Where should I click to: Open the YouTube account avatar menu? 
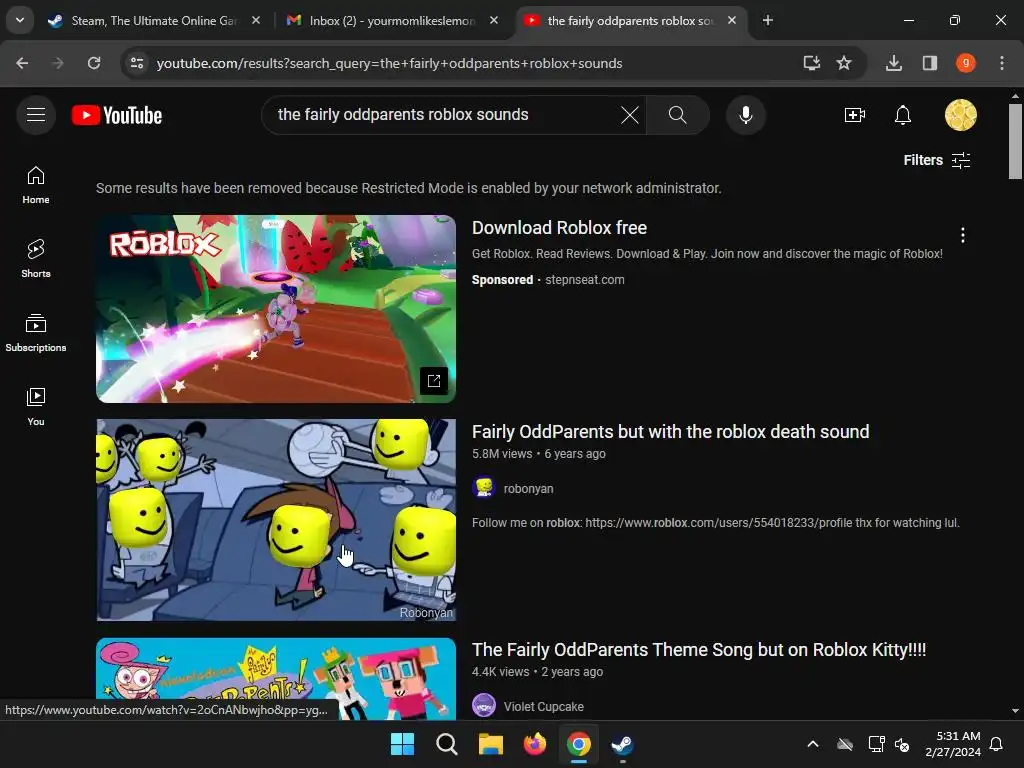point(961,115)
